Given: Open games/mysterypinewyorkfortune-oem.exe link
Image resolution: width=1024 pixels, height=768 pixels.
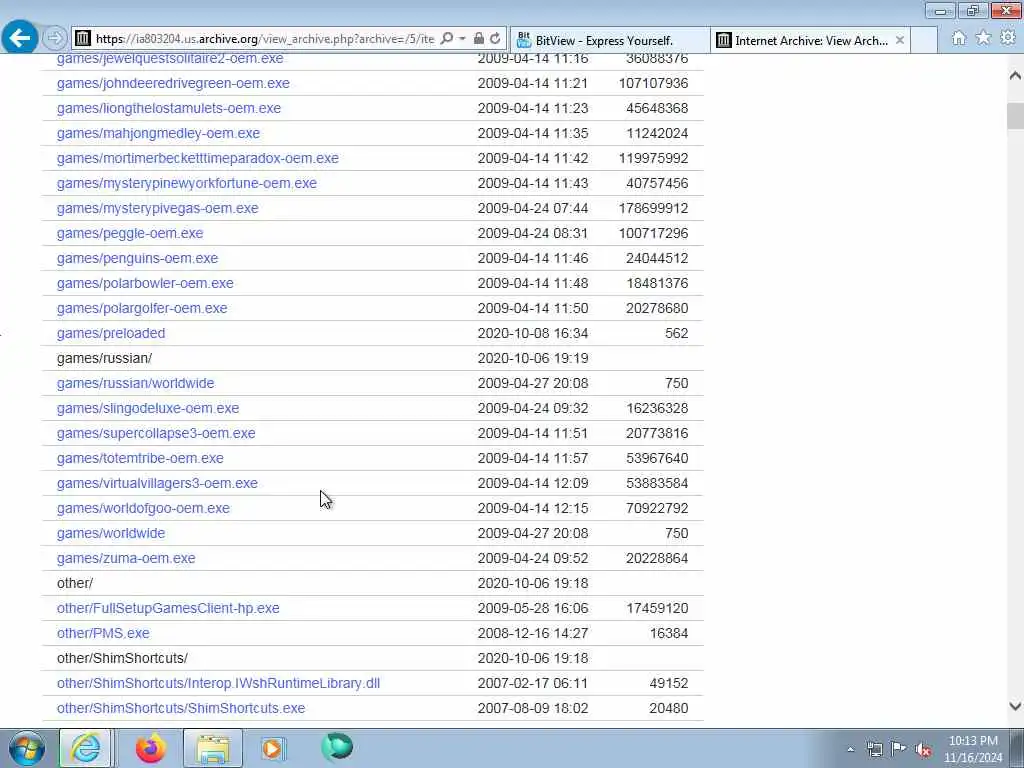Looking at the screenshot, I should tap(186, 184).
